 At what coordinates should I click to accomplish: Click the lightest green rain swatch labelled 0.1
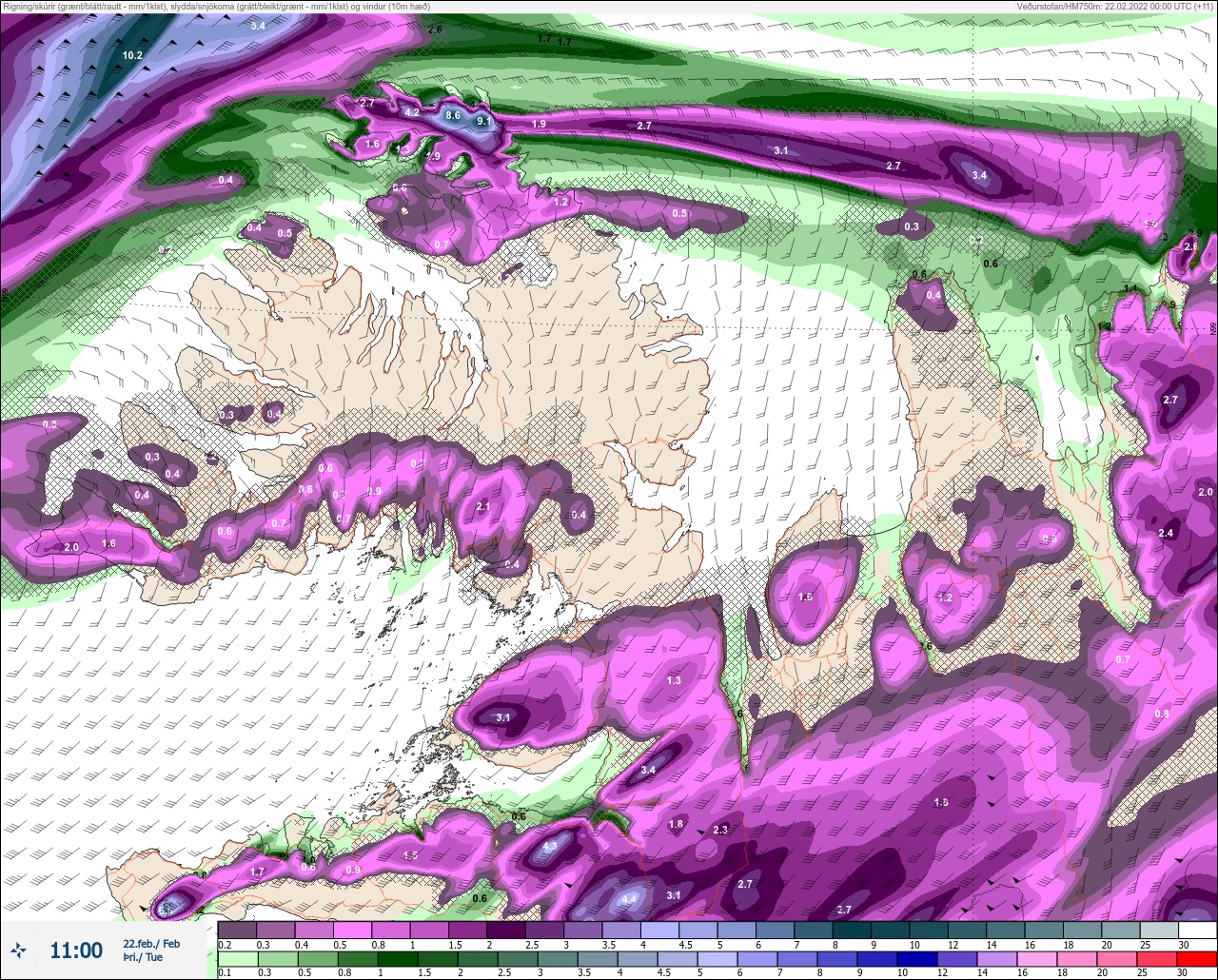pyautogui.click(x=237, y=958)
